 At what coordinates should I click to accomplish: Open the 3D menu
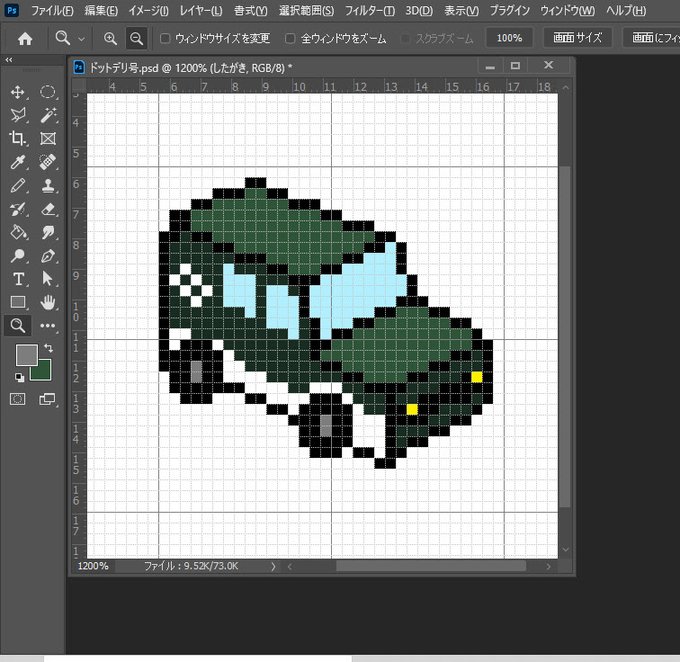pyautogui.click(x=418, y=10)
